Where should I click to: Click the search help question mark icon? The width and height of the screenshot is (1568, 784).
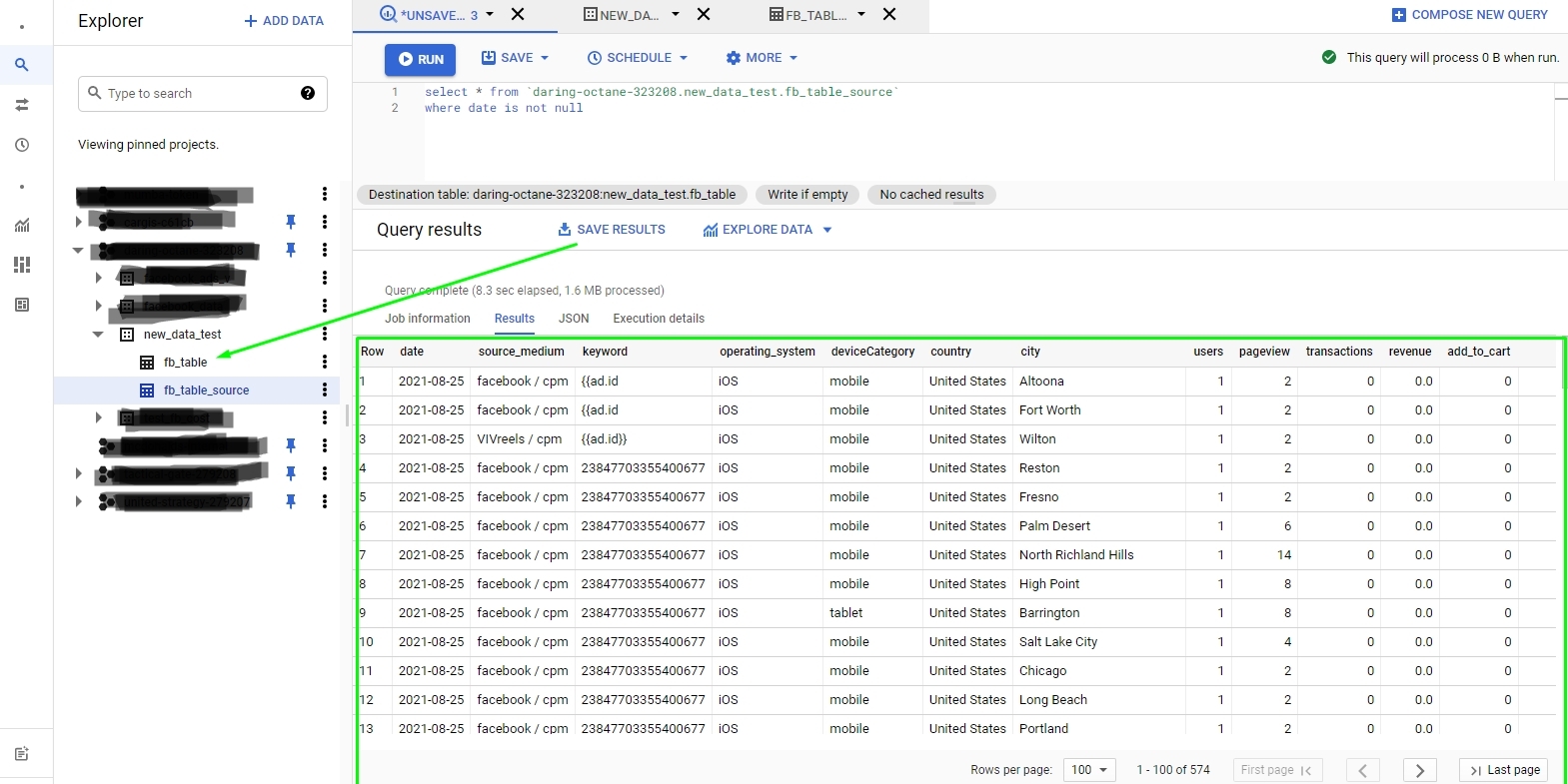click(x=308, y=93)
